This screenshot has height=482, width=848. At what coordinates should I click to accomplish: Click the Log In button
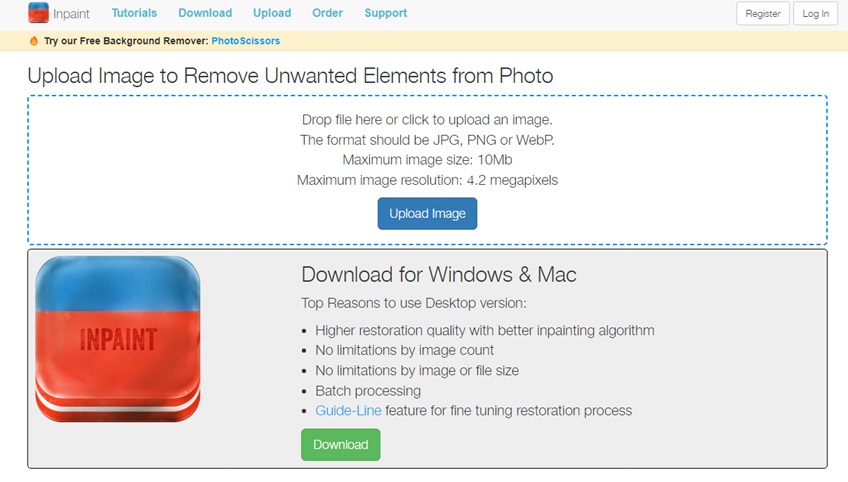tap(815, 14)
